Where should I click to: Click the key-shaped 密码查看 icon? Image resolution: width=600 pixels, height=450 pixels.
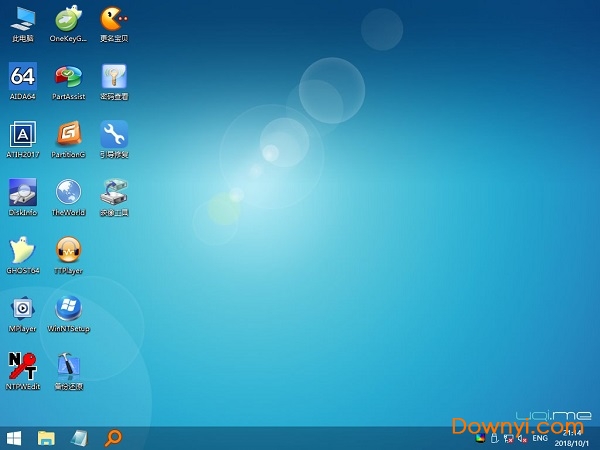(x=114, y=77)
